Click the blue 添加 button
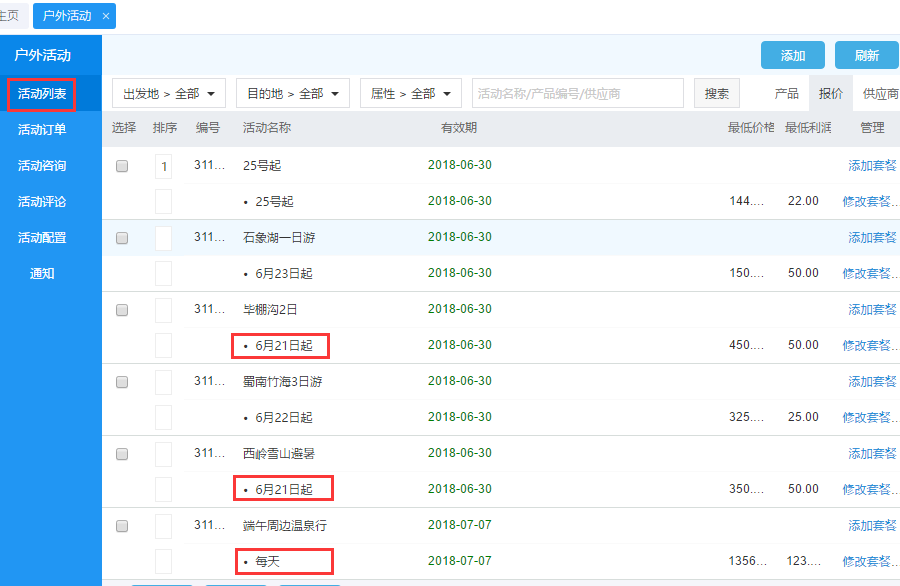The height and width of the screenshot is (586, 900). pyautogui.click(x=792, y=56)
